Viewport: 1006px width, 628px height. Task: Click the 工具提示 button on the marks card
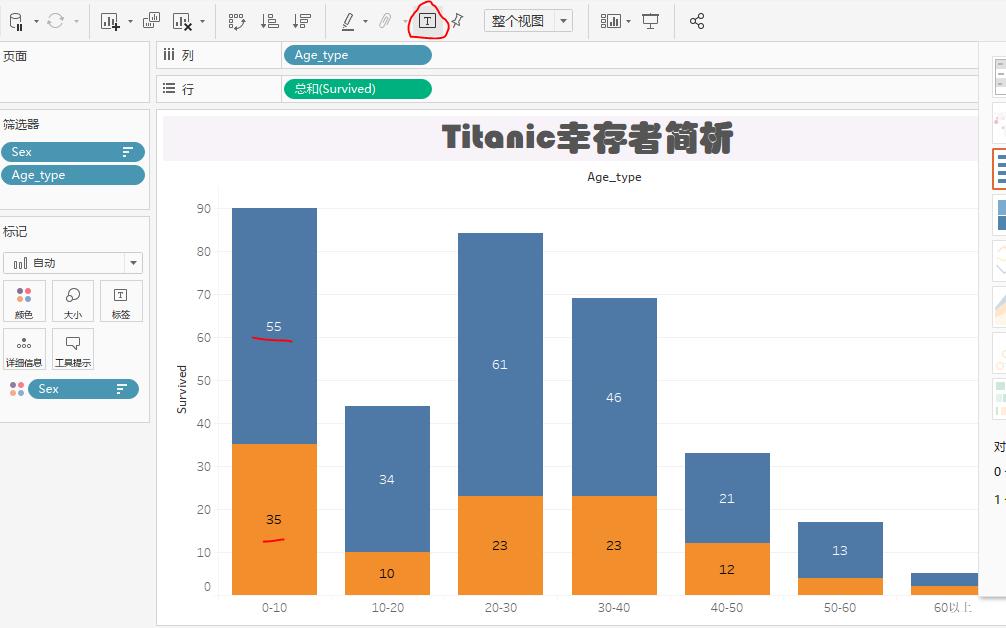[x=72, y=350]
